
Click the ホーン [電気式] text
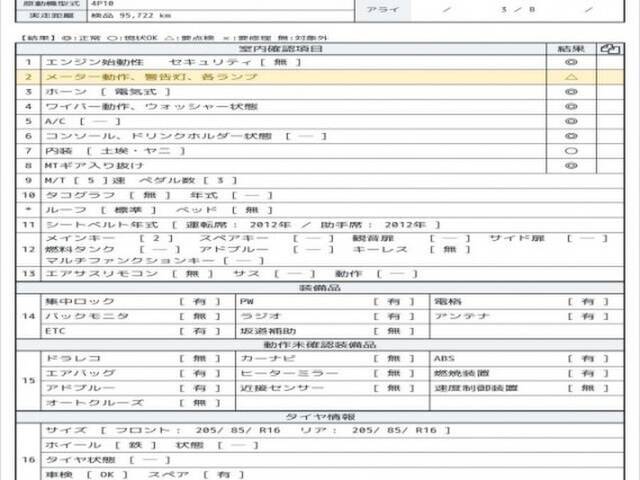click(x=108, y=92)
